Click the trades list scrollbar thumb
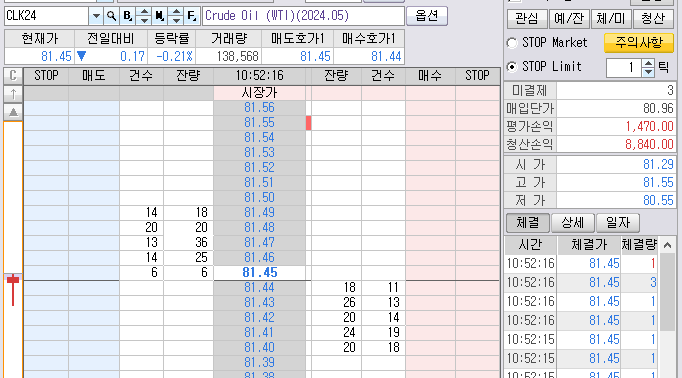The width and height of the screenshot is (682, 378). (x=667, y=293)
